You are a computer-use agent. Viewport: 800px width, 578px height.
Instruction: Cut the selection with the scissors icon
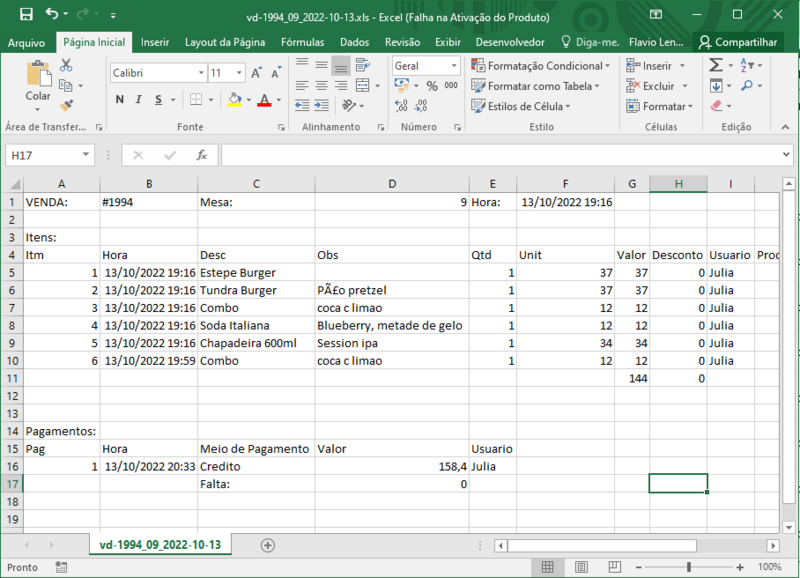pyautogui.click(x=66, y=65)
